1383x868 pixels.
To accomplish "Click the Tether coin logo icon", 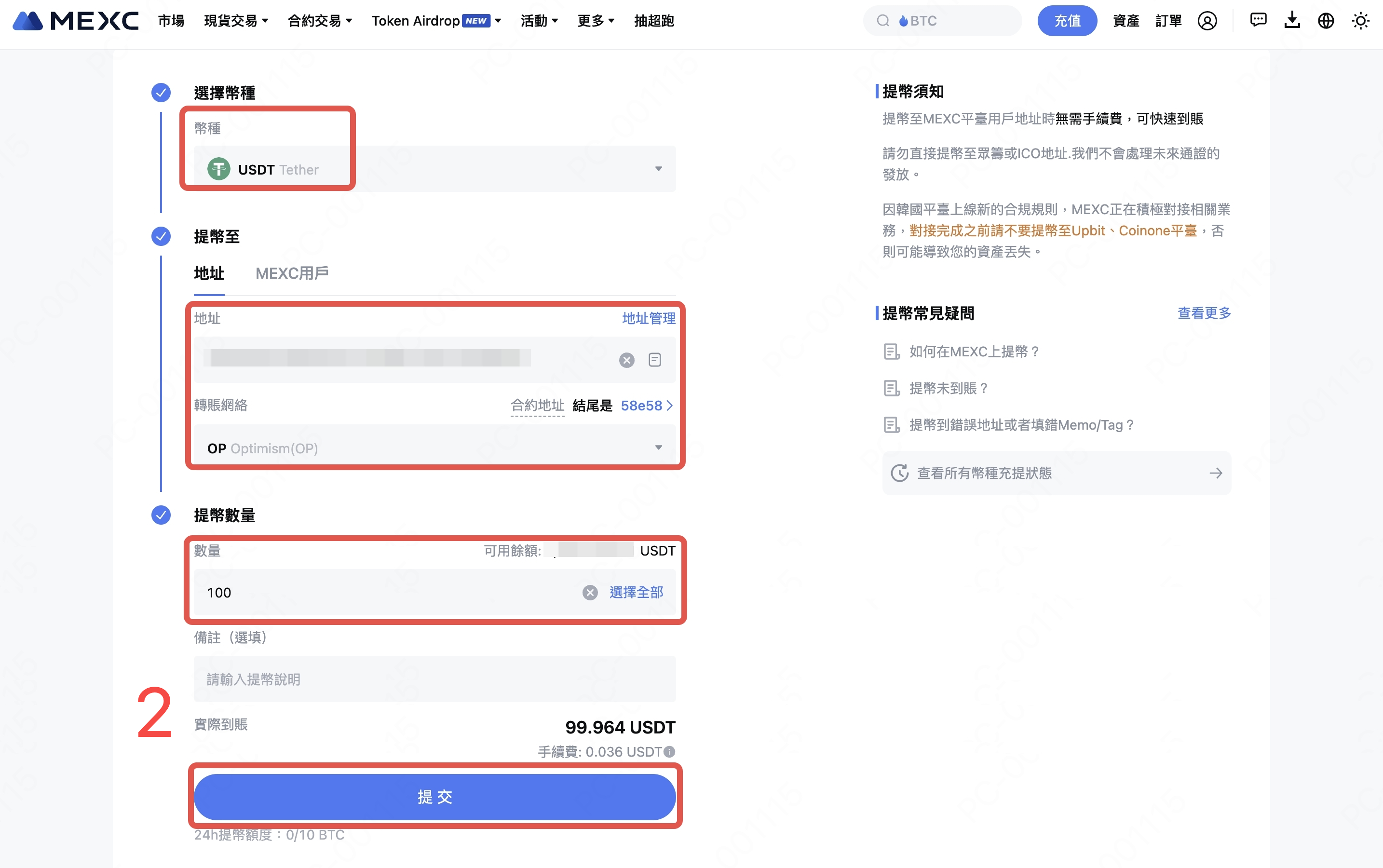I will (219, 168).
